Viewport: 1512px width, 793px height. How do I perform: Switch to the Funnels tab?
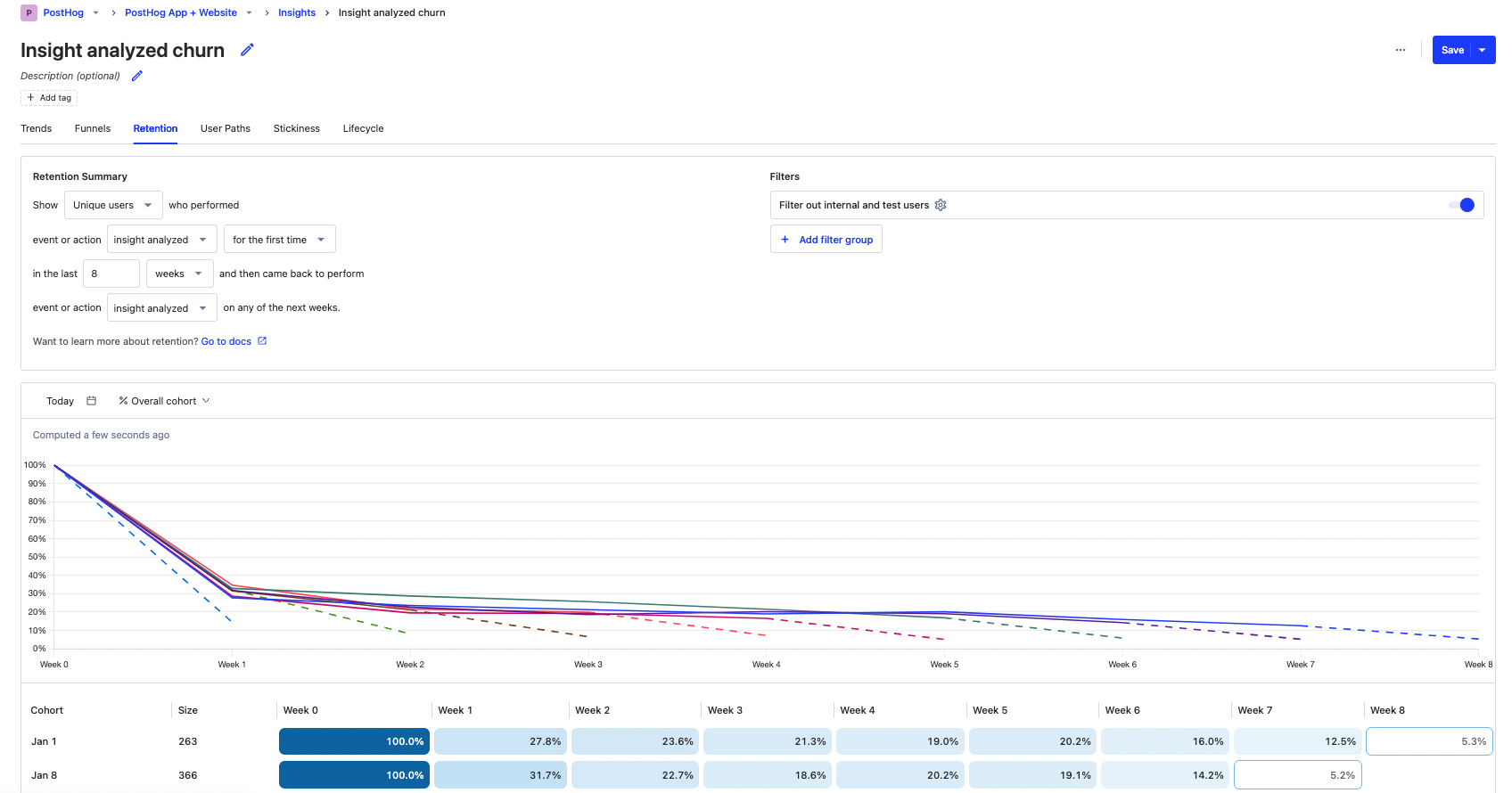(x=93, y=128)
